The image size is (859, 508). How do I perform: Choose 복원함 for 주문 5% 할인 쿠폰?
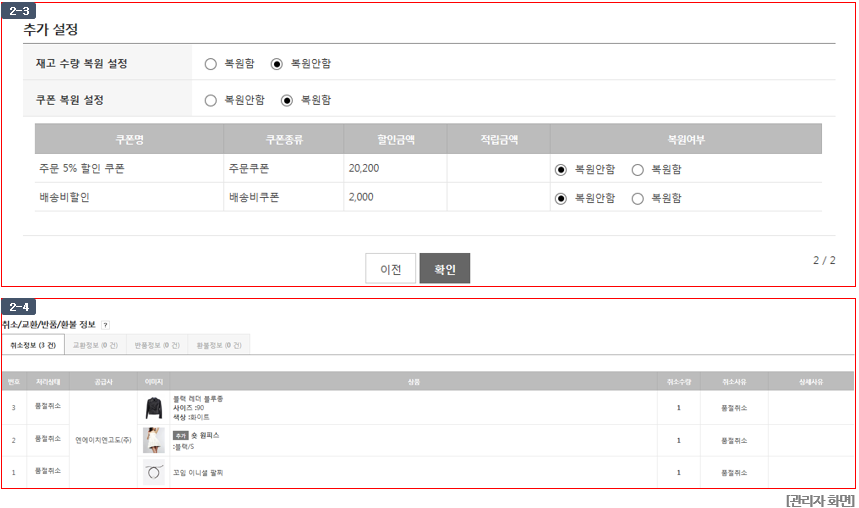click(637, 170)
